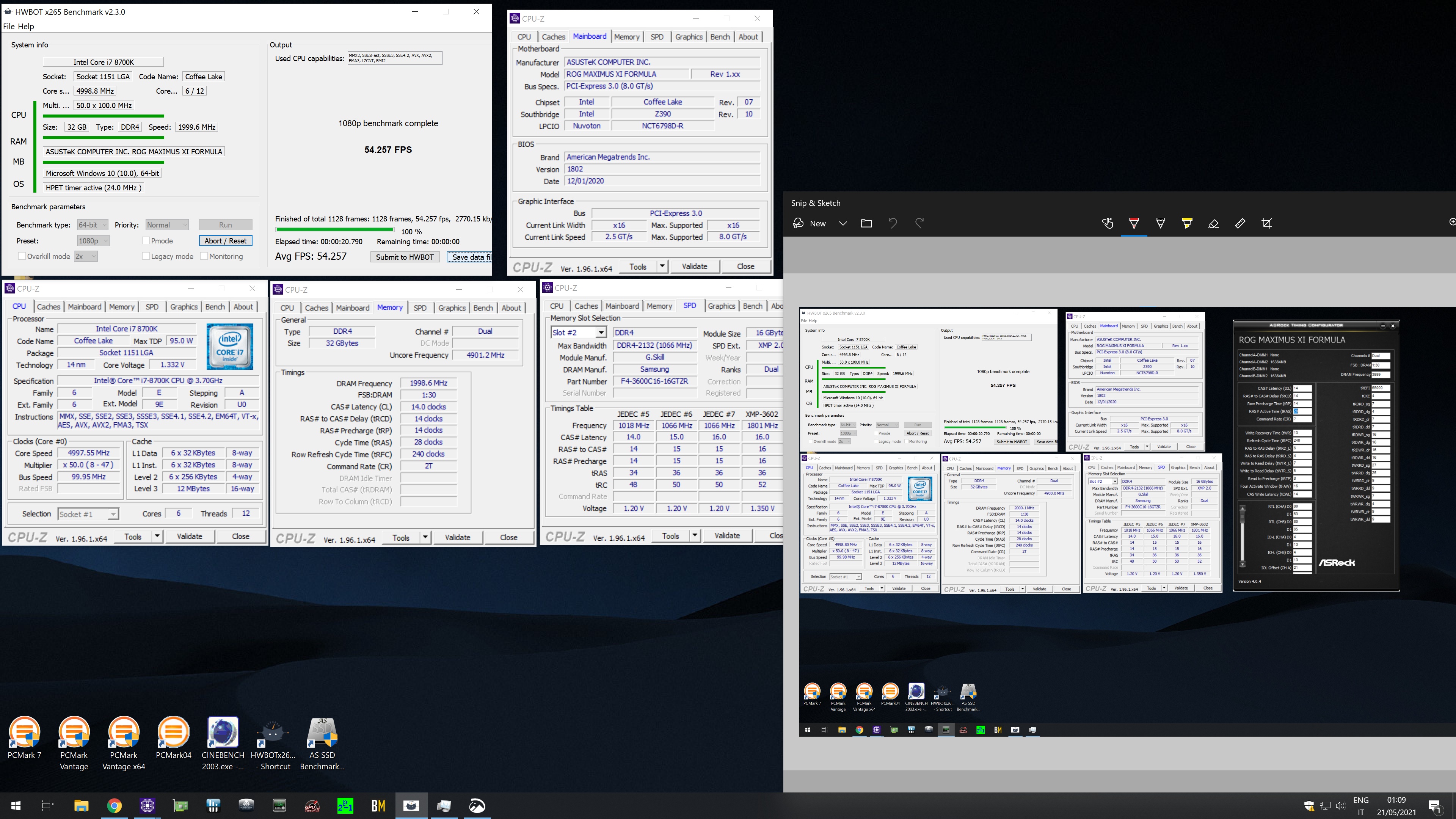Click Validate in Mainboard CPU-Z window
This screenshot has height=819, width=1456.
coord(694,266)
